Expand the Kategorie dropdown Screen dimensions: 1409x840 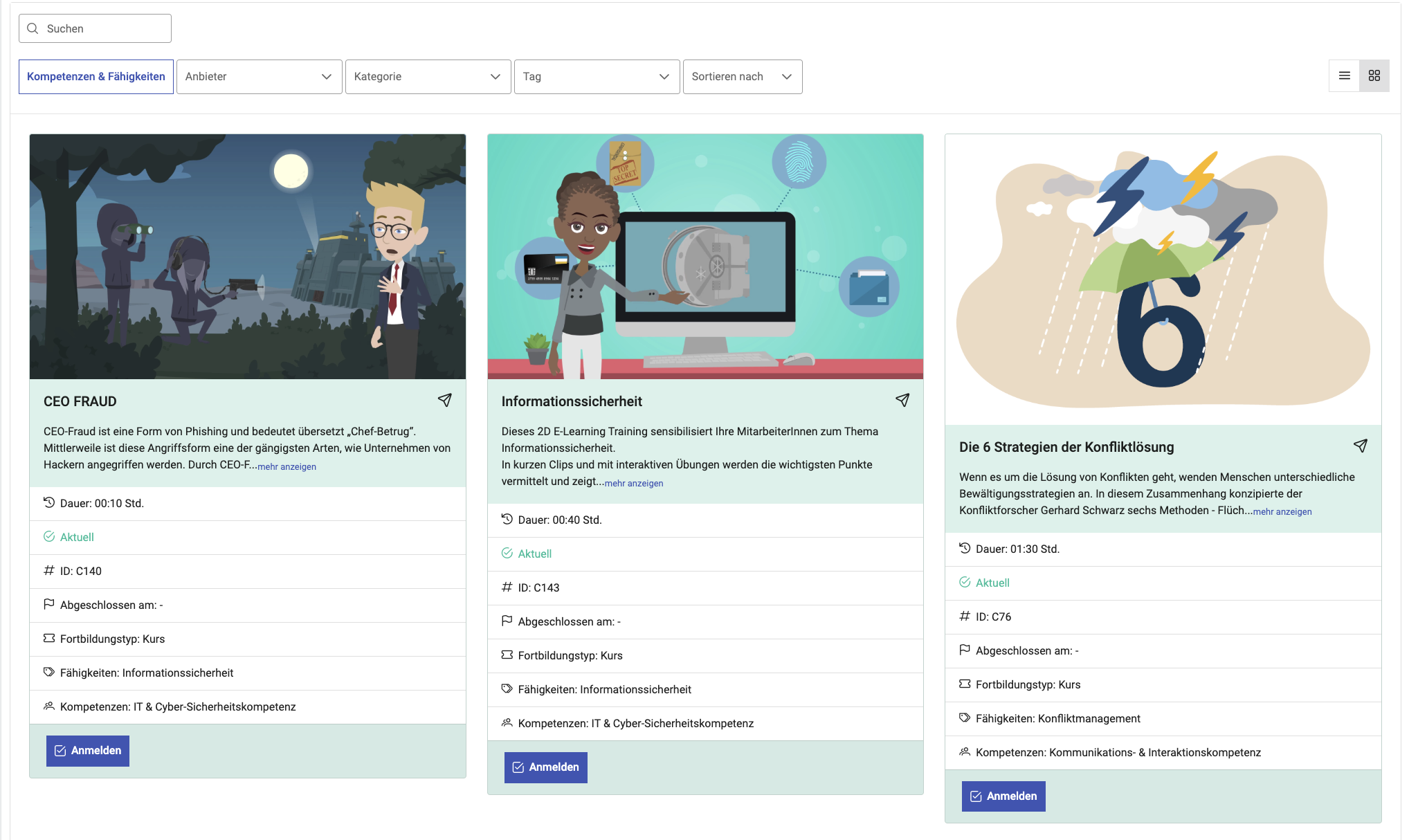(x=428, y=77)
